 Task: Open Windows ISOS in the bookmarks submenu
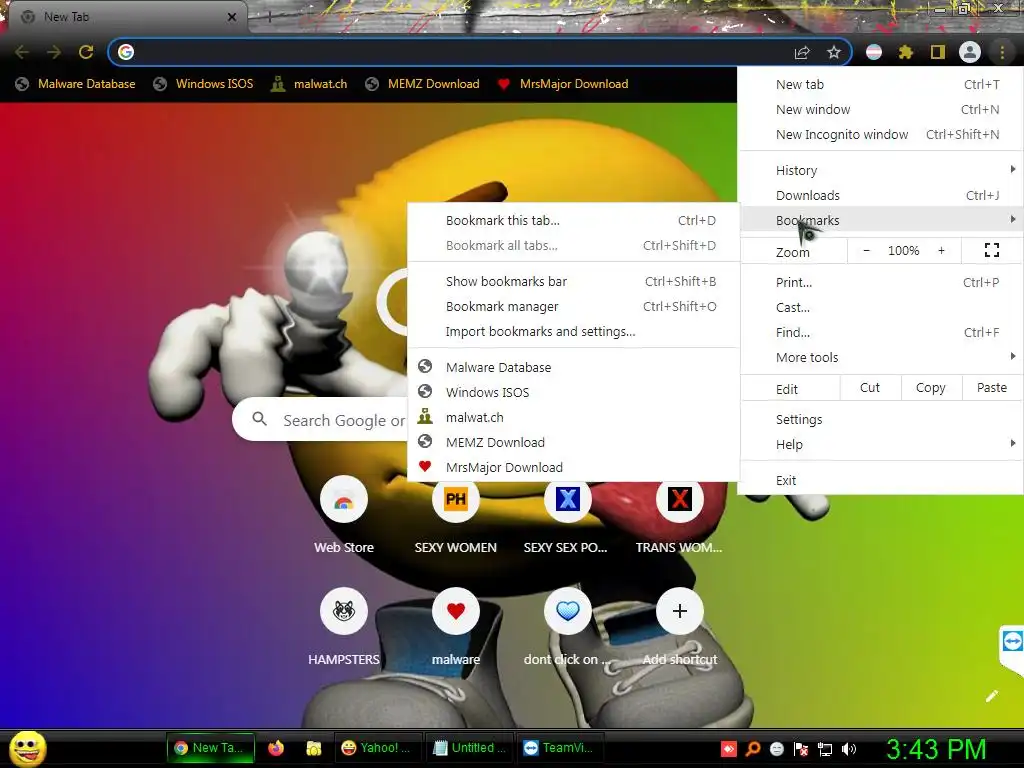coord(573,392)
